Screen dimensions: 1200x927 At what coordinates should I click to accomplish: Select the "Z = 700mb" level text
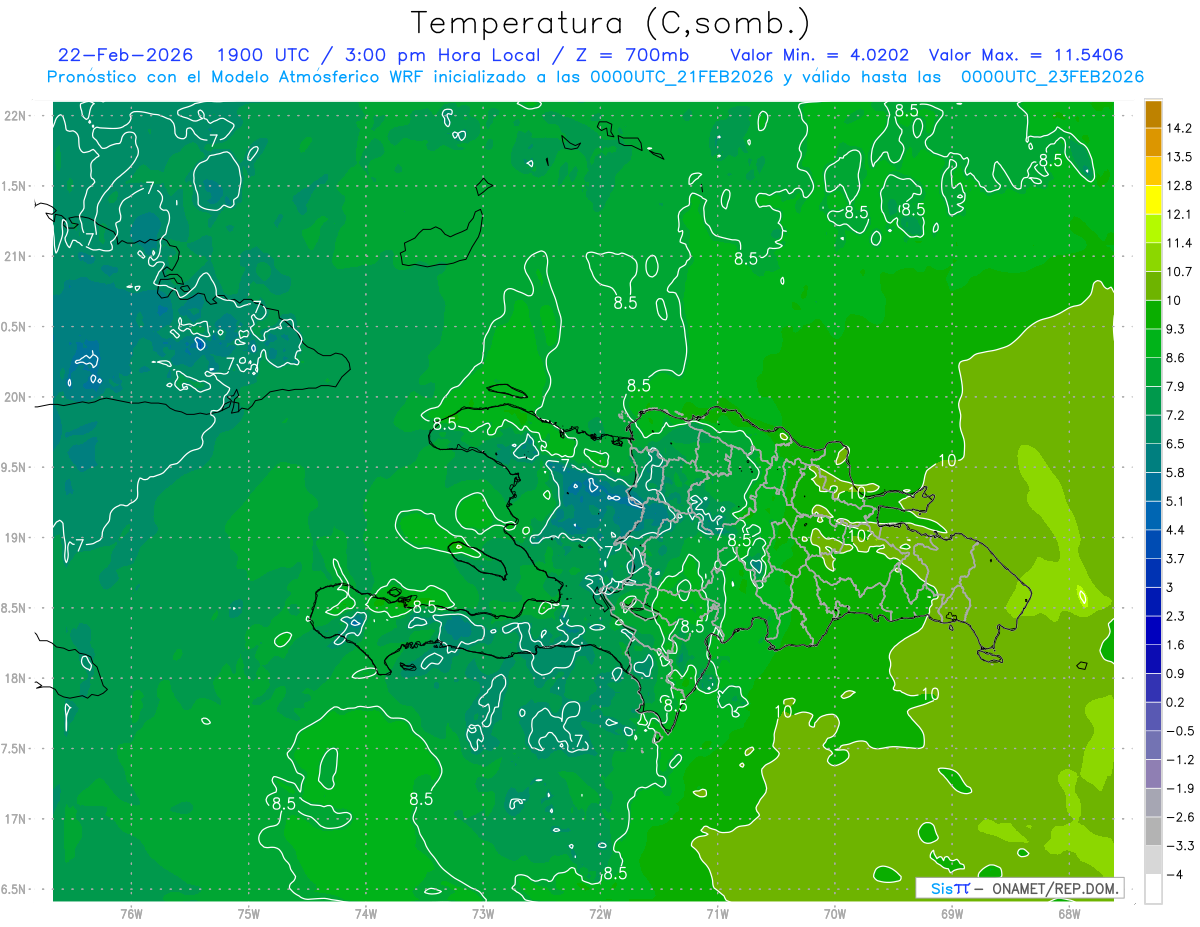(x=630, y=54)
